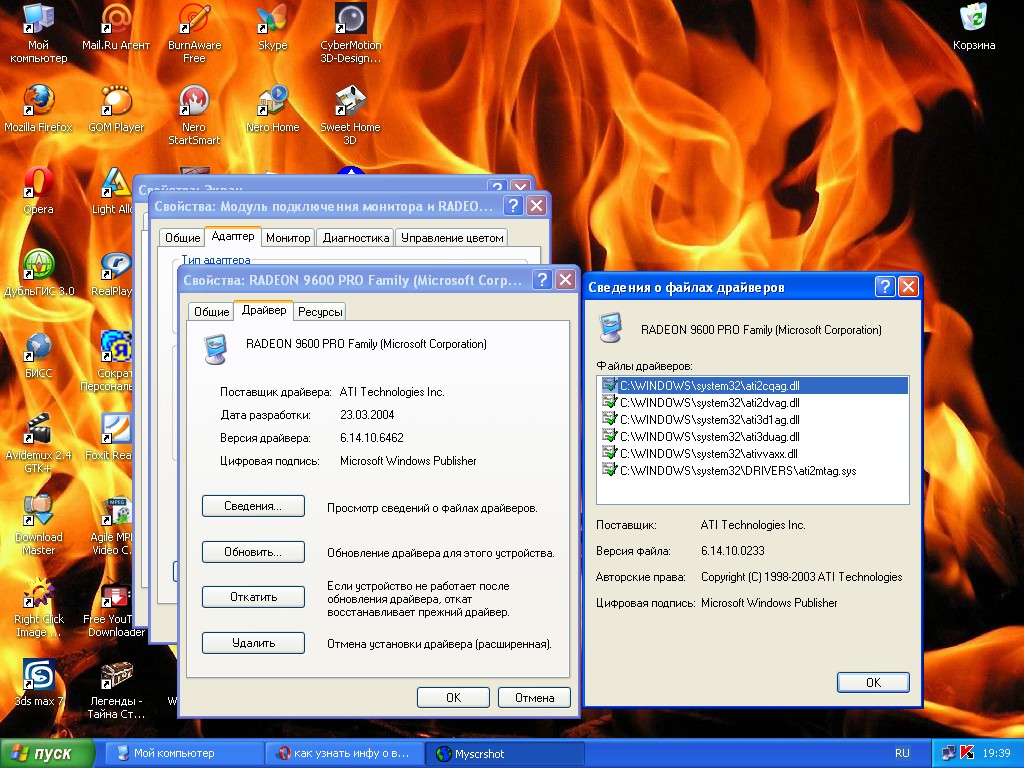Screen dimensions: 1024x768
Task: Open the Диагностика tab
Action: pyautogui.click(x=356, y=238)
